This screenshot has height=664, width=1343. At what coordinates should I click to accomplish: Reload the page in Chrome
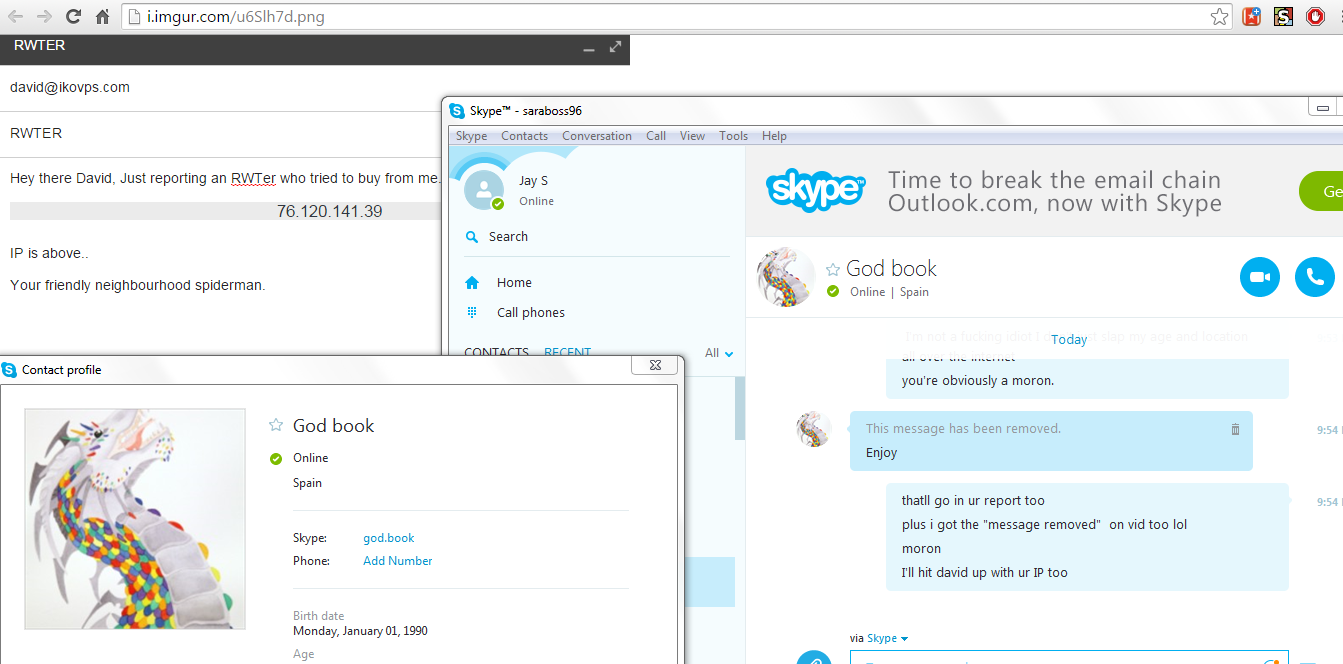[73, 16]
